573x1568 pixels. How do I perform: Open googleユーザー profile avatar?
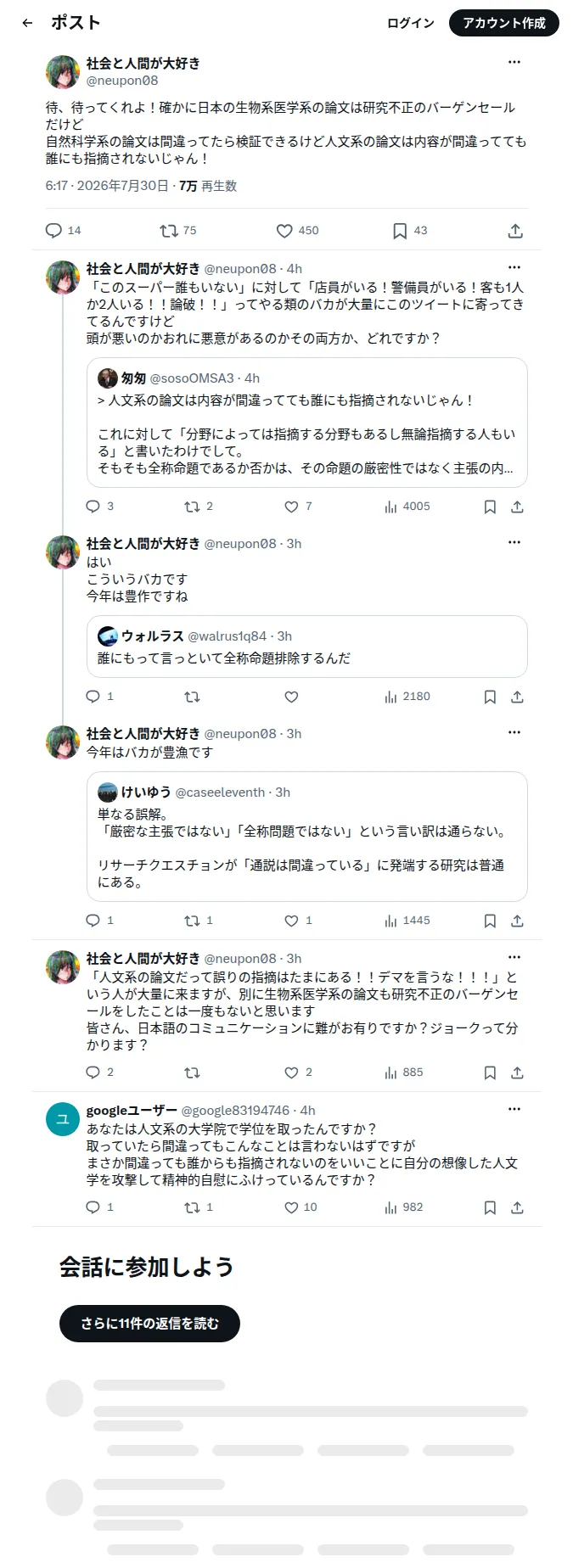click(x=63, y=1119)
